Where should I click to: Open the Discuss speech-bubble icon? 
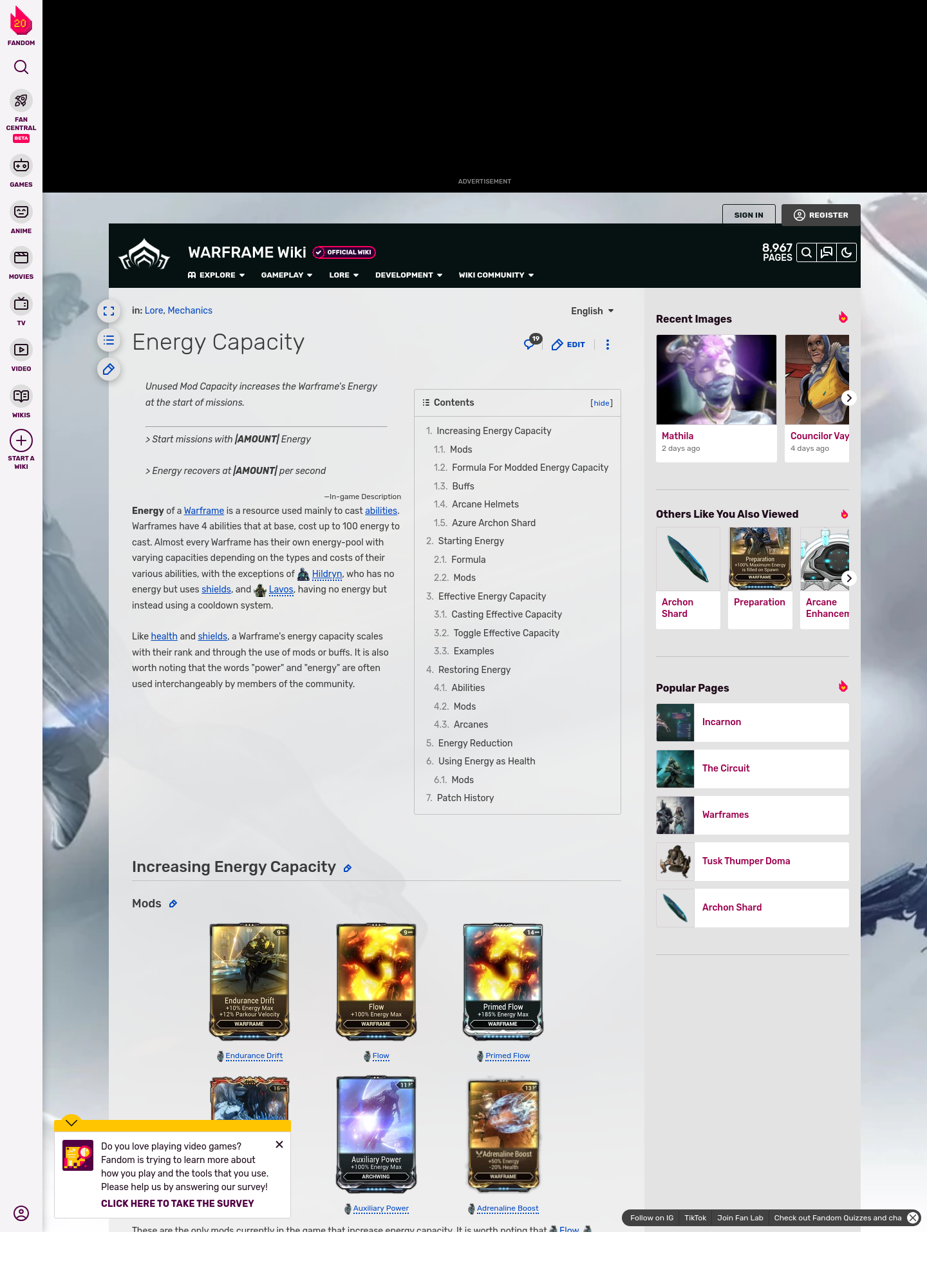tap(827, 252)
